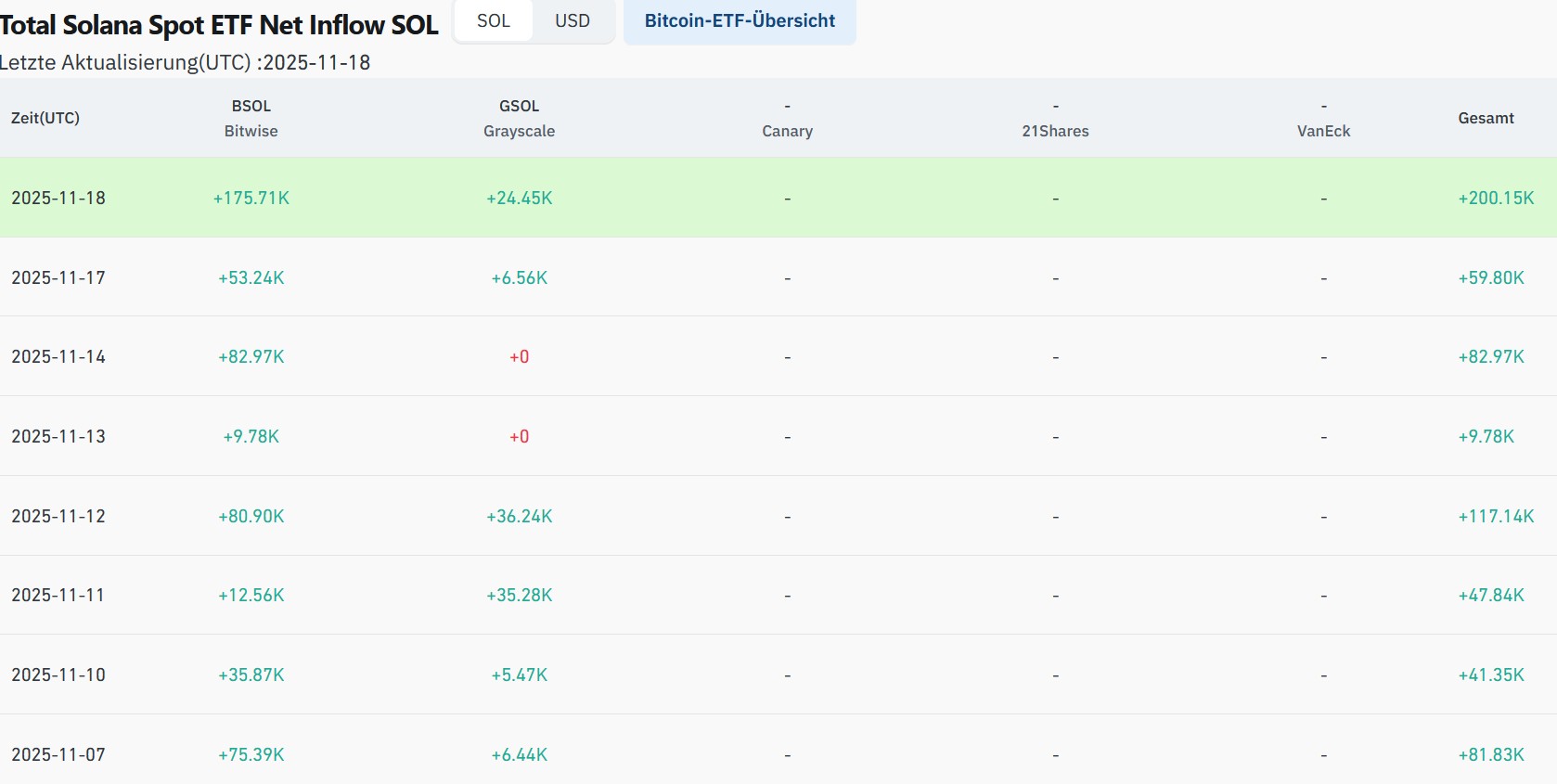Screen dimensions: 1557x784
Task: Switch to the USD unit toggle
Action: point(572,21)
